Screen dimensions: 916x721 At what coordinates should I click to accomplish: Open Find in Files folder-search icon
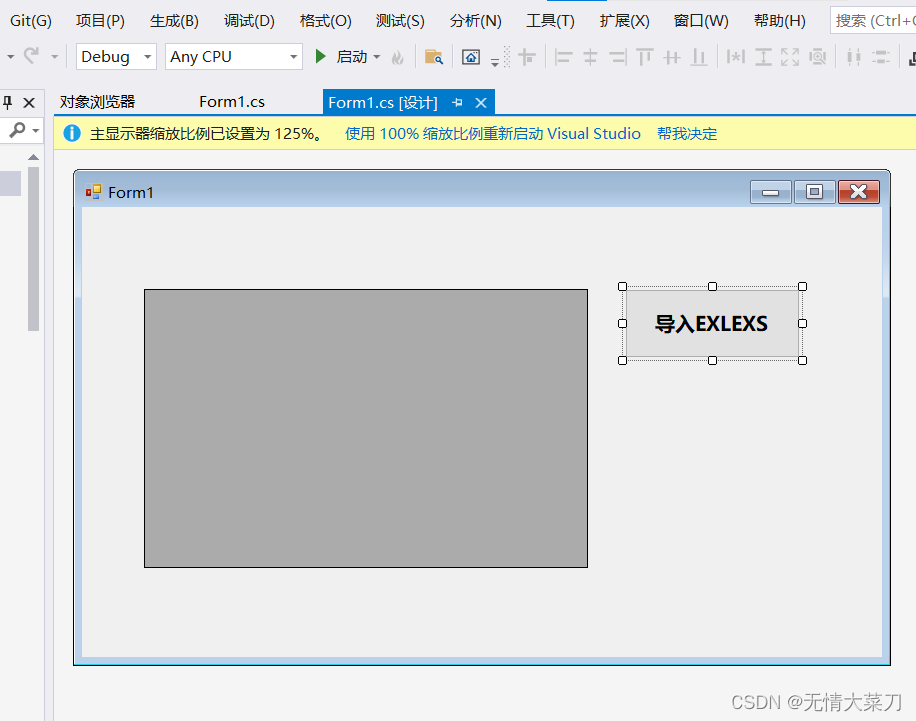[x=433, y=57]
